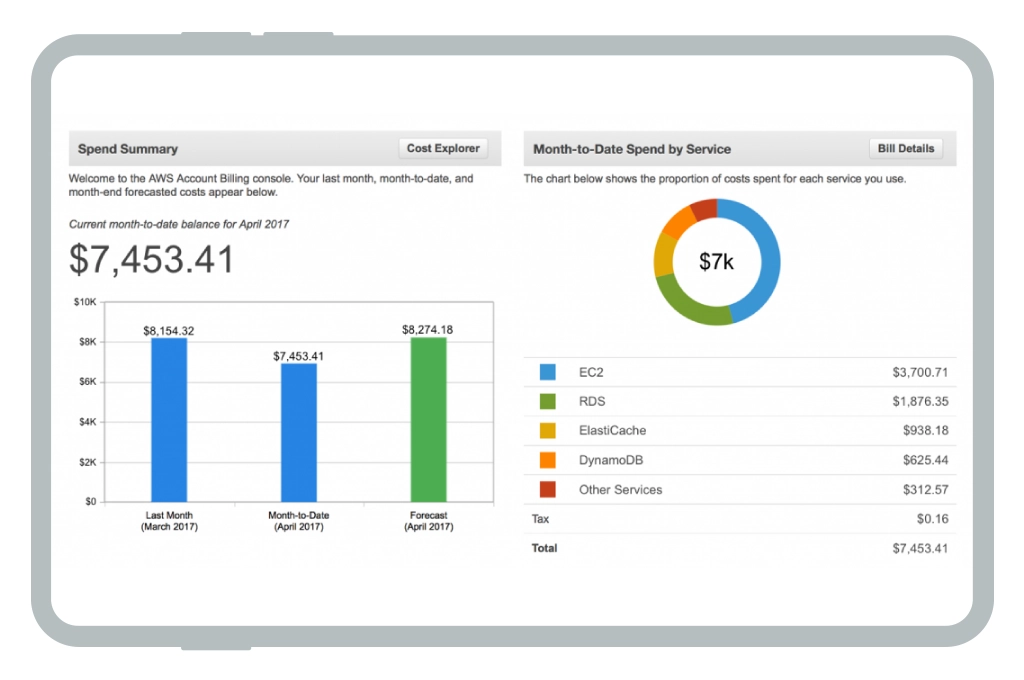
Task: Click the orange DynamoDB donut segment
Action: (x=680, y=222)
